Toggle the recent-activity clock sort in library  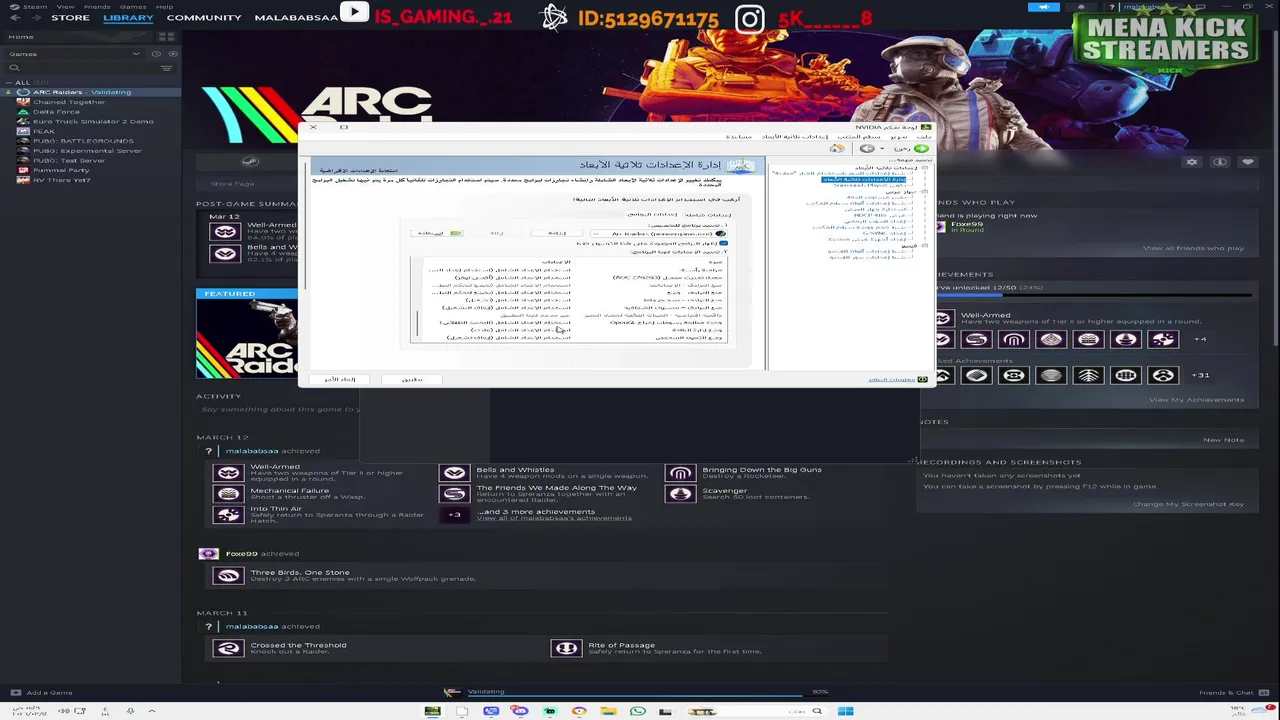pyautogui.click(x=156, y=53)
